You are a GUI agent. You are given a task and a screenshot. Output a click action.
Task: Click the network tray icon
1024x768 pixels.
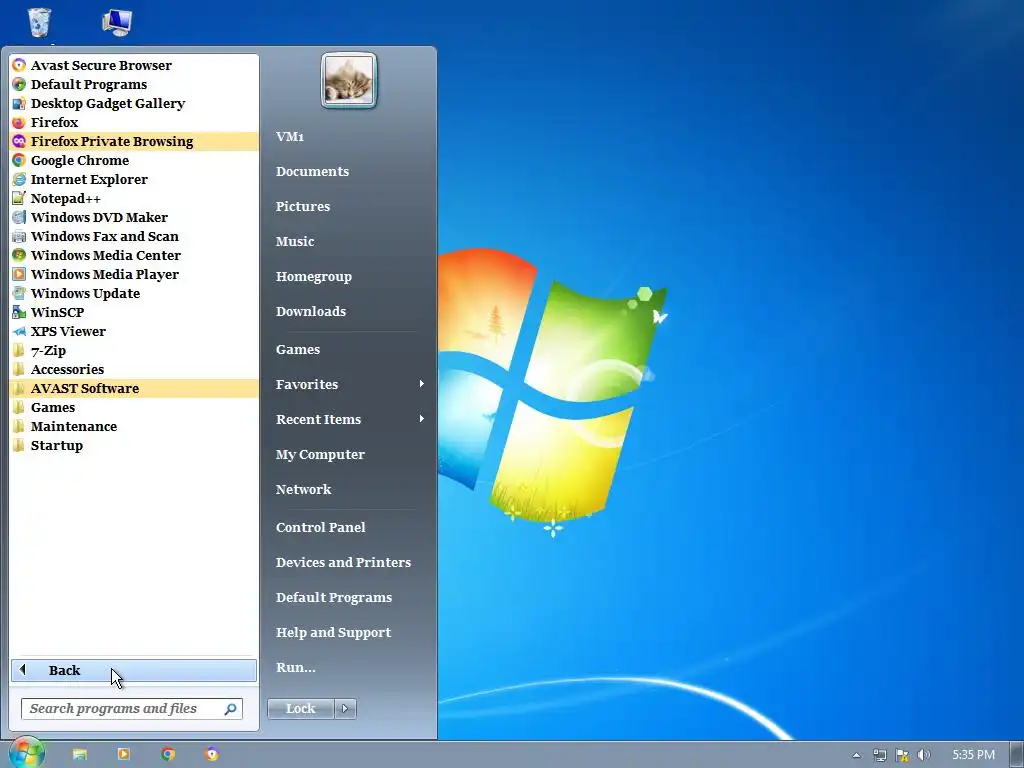coord(880,755)
